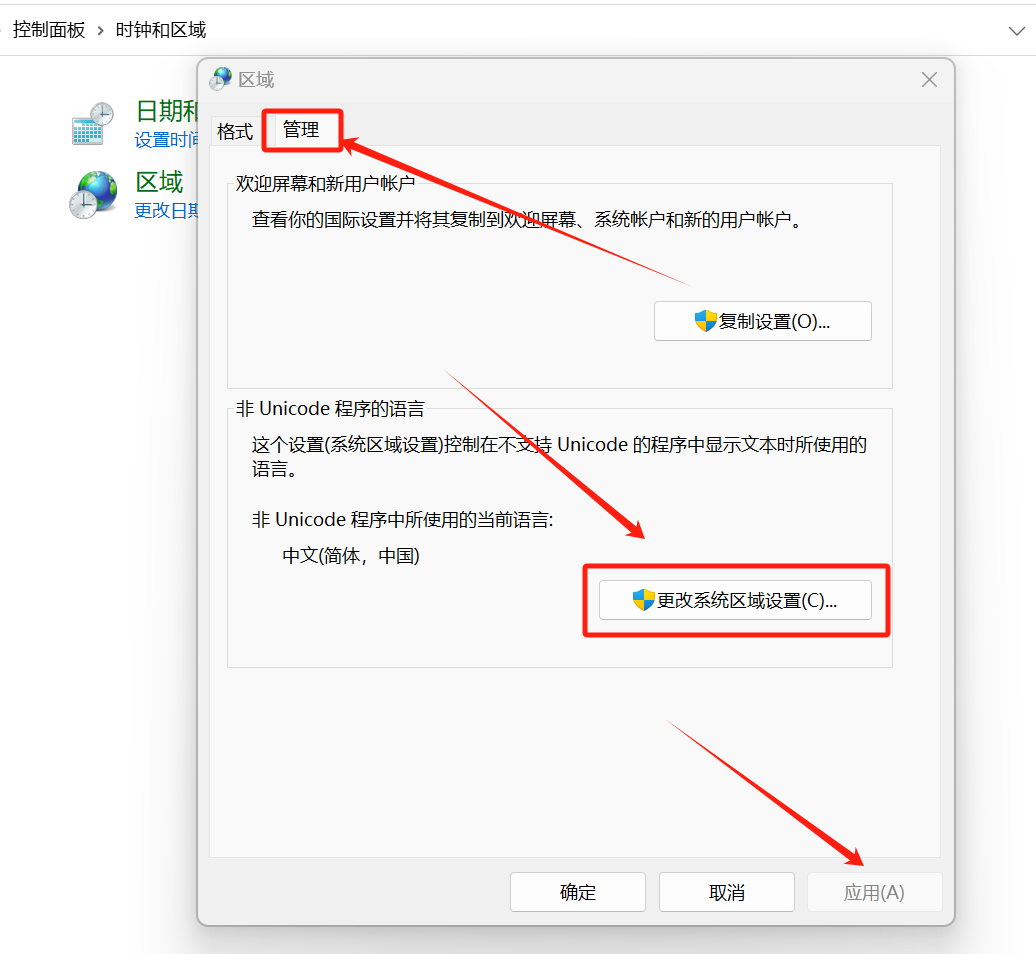Click the shield icon on 复制设置 button
The width and height of the screenshot is (1036, 954).
point(706,321)
